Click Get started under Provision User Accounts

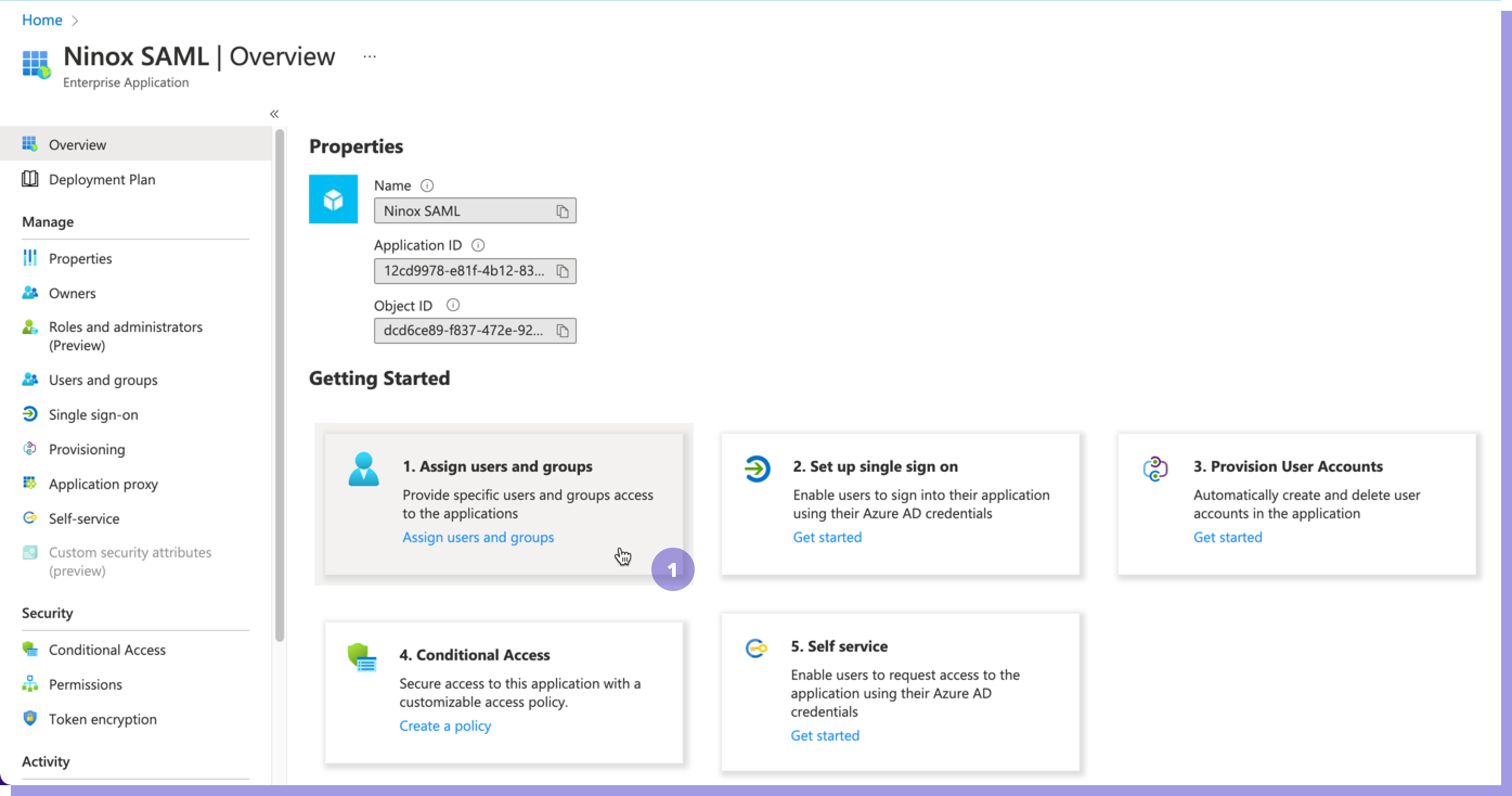(1227, 537)
